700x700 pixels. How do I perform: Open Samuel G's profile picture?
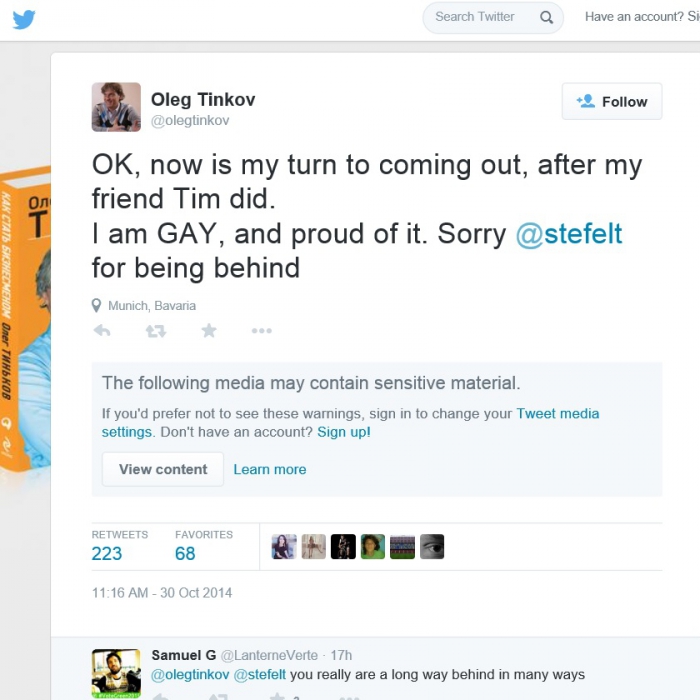click(x=116, y=672)
